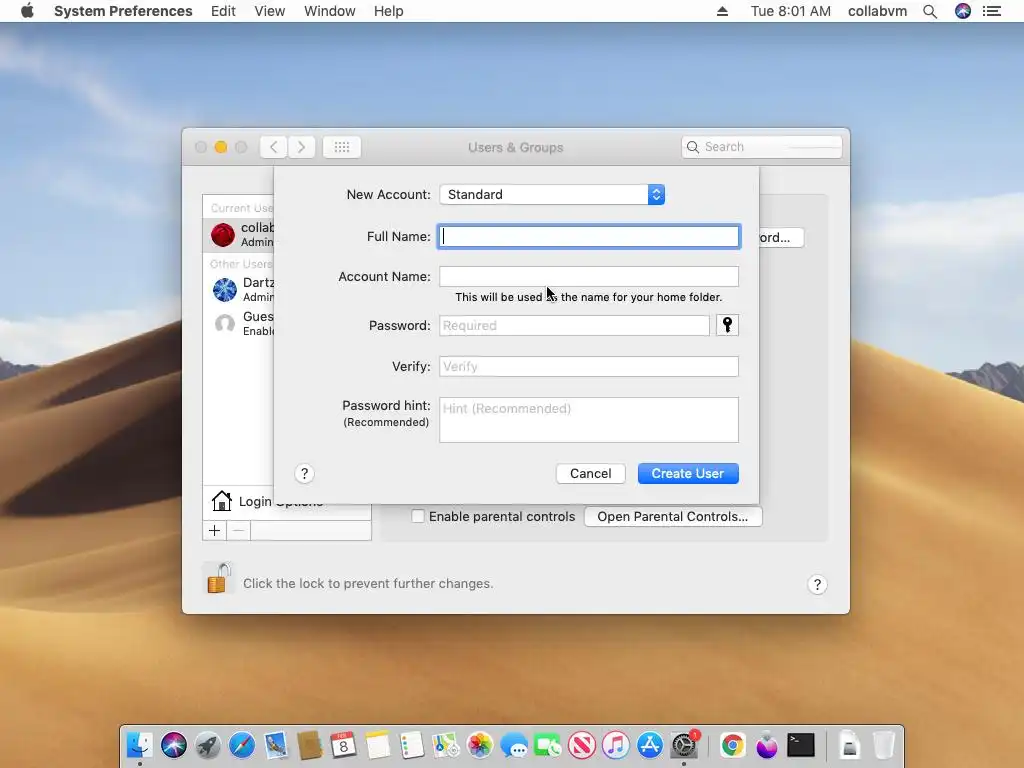Open the Apple menu
Image resolution: width=1024 pixels, height=768 pixels.
point(27,11)
